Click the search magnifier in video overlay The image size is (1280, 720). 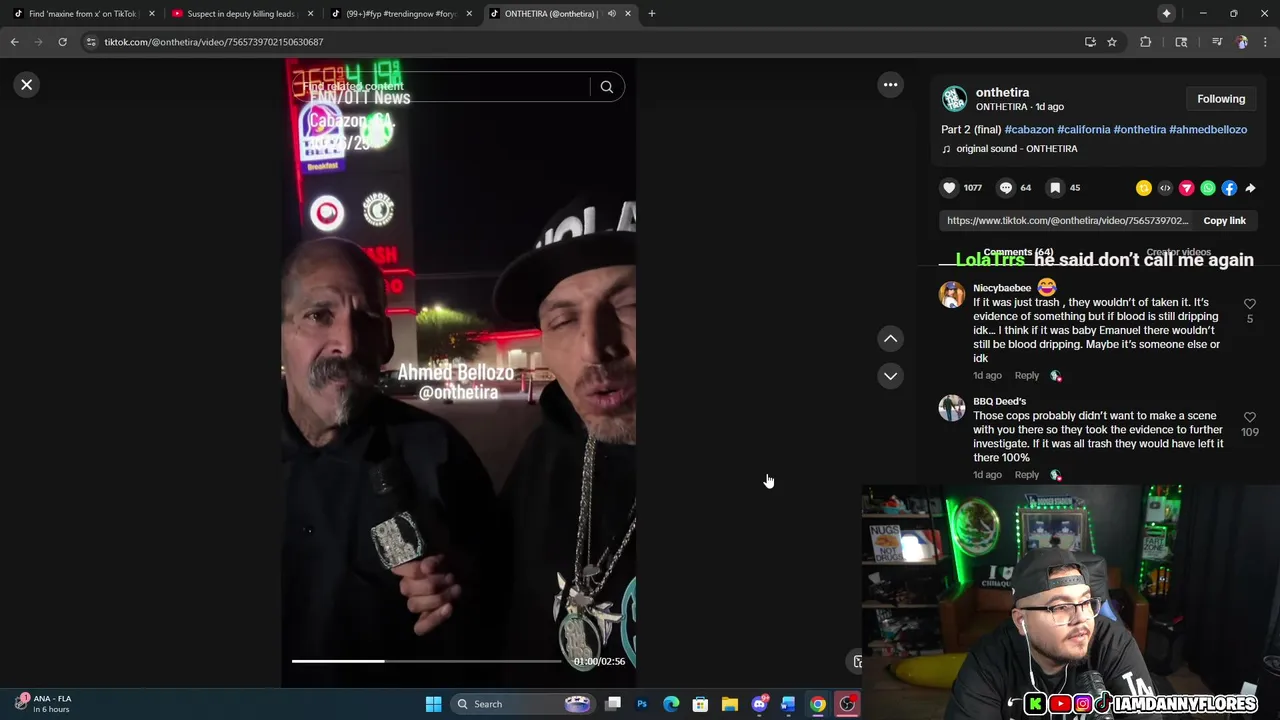pyautogui.click(x=606, y=87)
